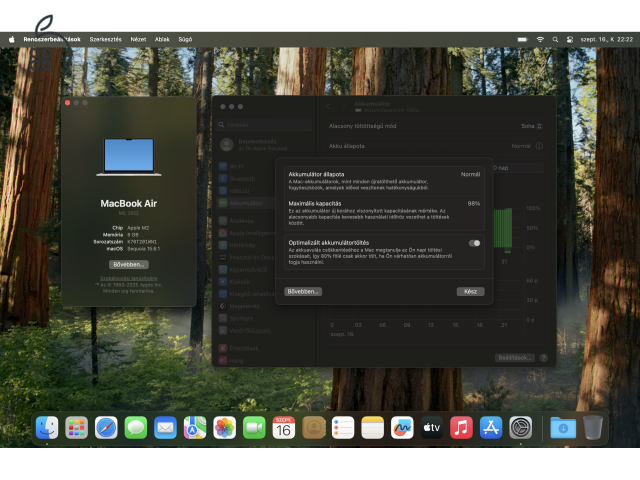Open Maps app in the Dock
The image size is (640, 480).
pyautogui.click(x=195, y=427)
